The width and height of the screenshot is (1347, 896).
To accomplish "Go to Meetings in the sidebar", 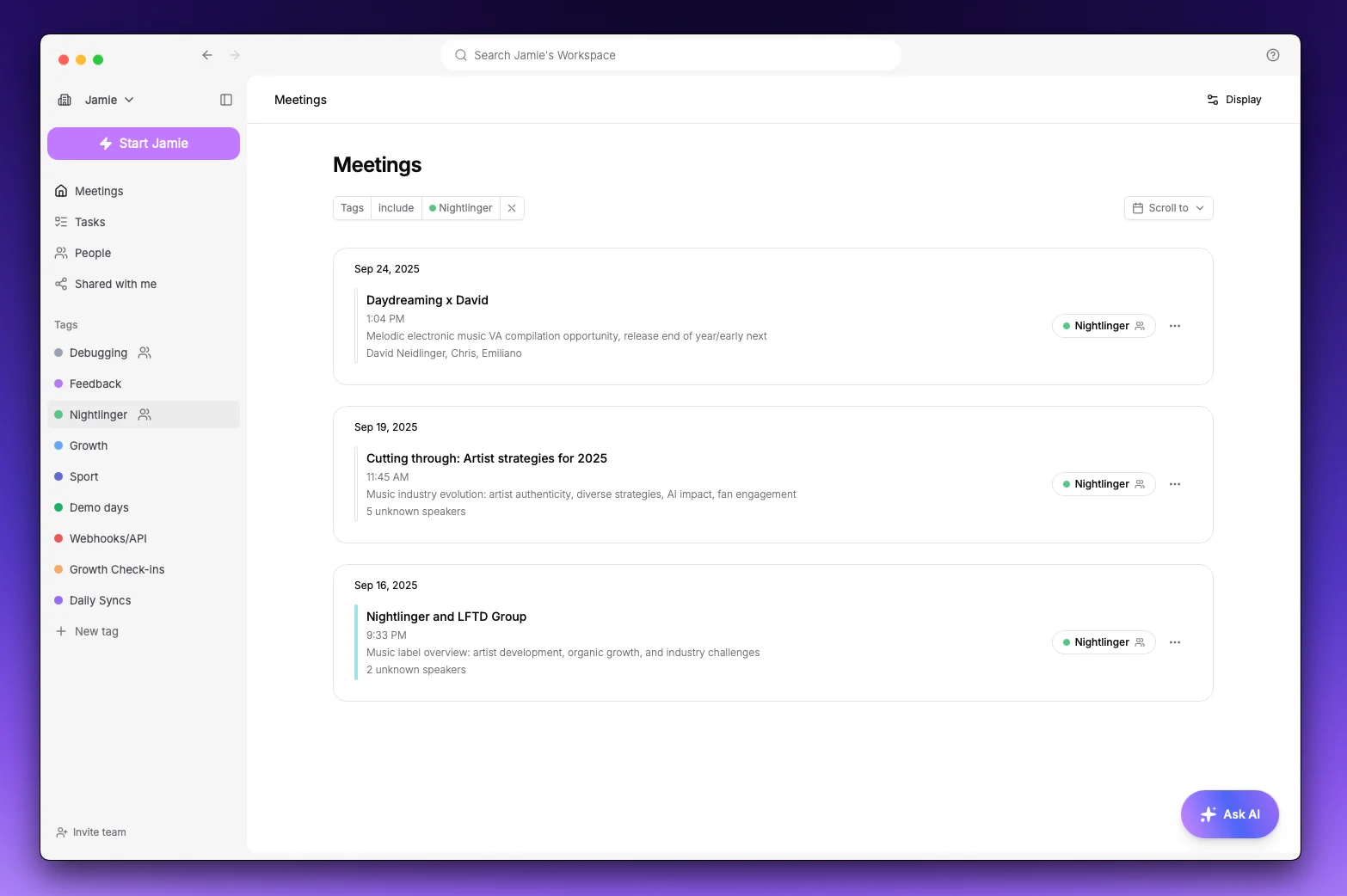I will point(144,191).
